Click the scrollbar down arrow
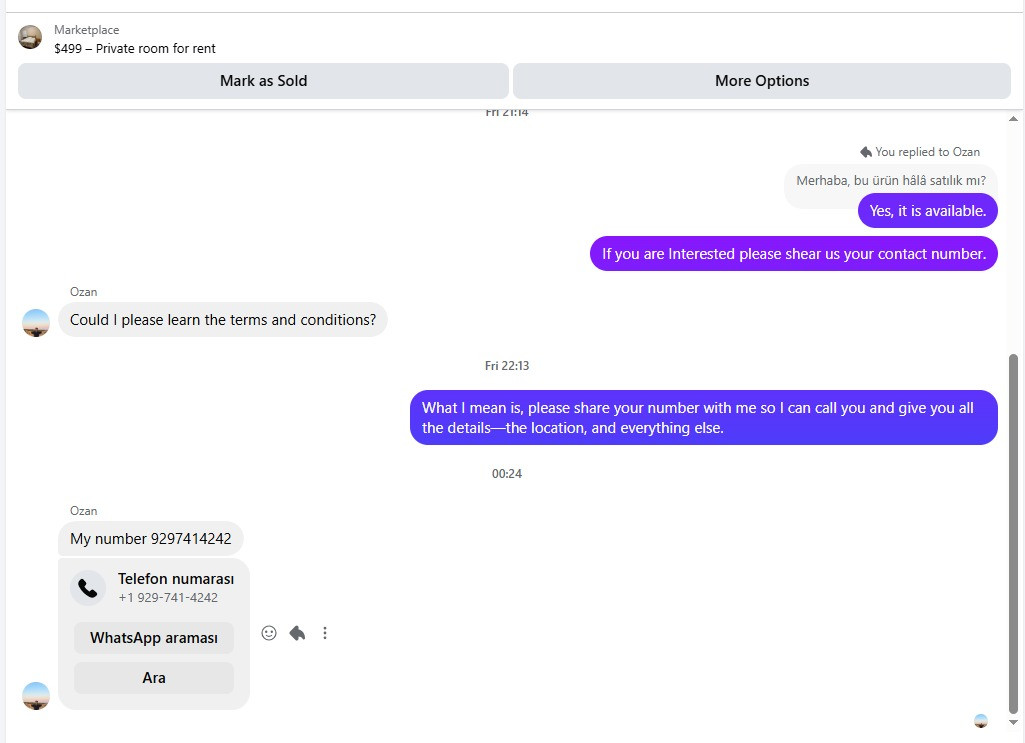The image size is (1025, 743). click(x=1013, y=722)
